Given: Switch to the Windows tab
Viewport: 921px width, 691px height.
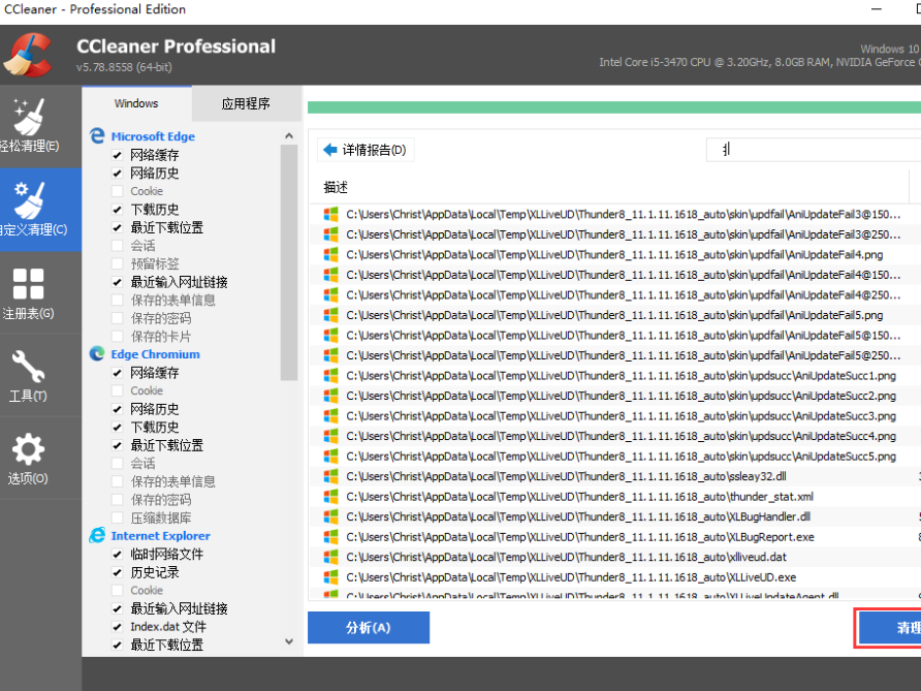Looking at the screenshot, I should (x=136, y=103).
